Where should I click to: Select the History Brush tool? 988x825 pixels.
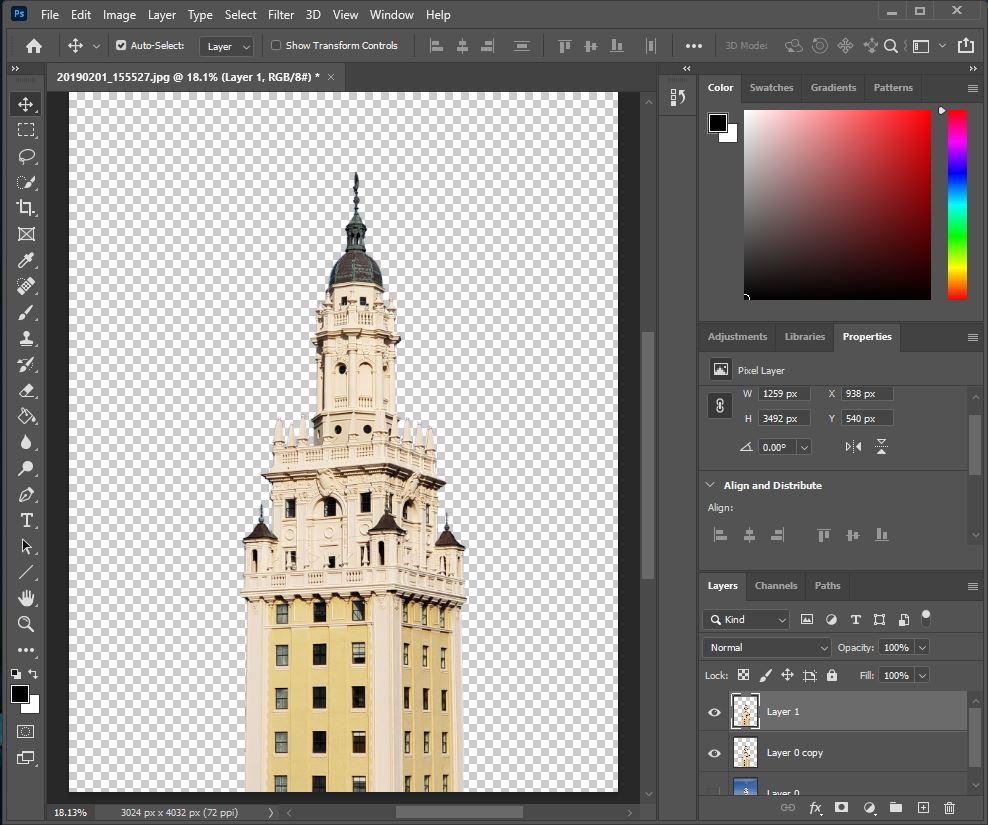pos(26,364)
